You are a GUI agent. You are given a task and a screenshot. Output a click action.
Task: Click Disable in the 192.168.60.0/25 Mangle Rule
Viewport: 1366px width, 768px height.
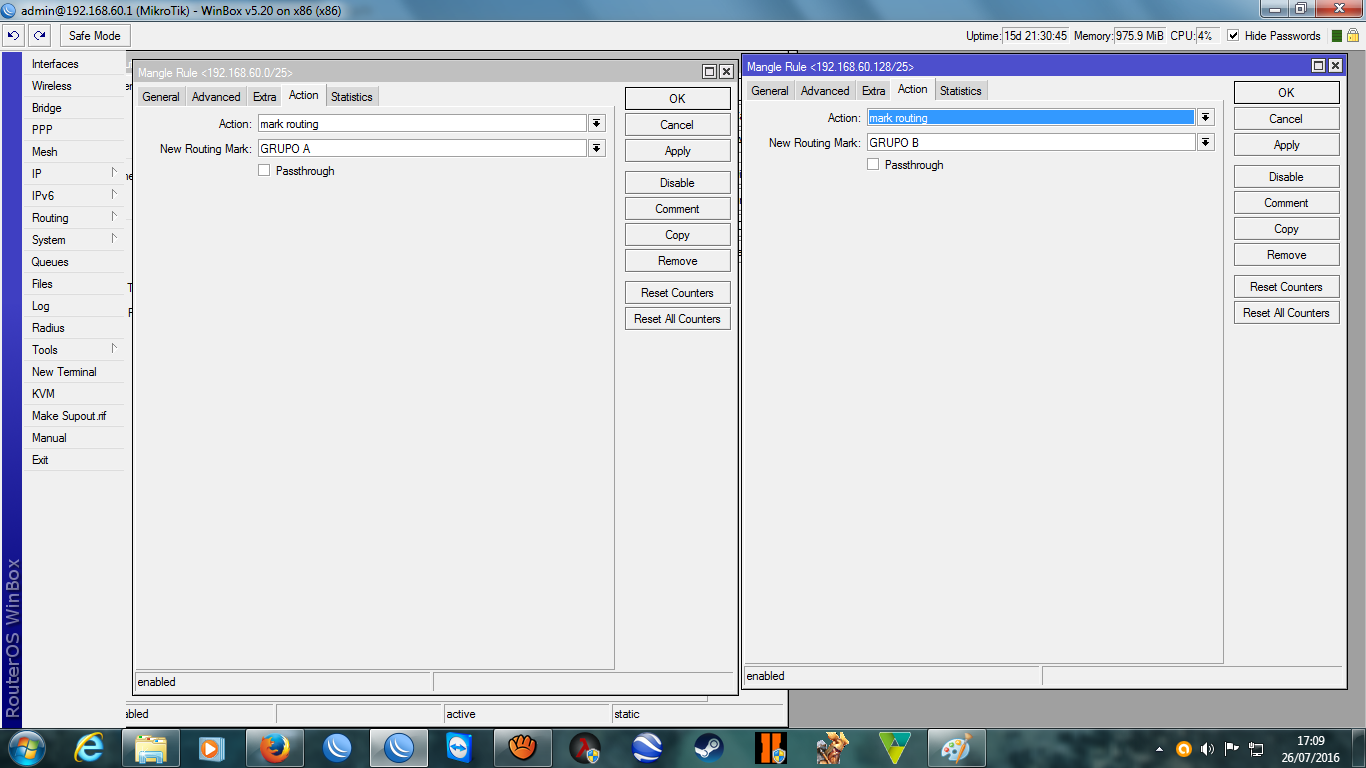click(x=677, y=183)
